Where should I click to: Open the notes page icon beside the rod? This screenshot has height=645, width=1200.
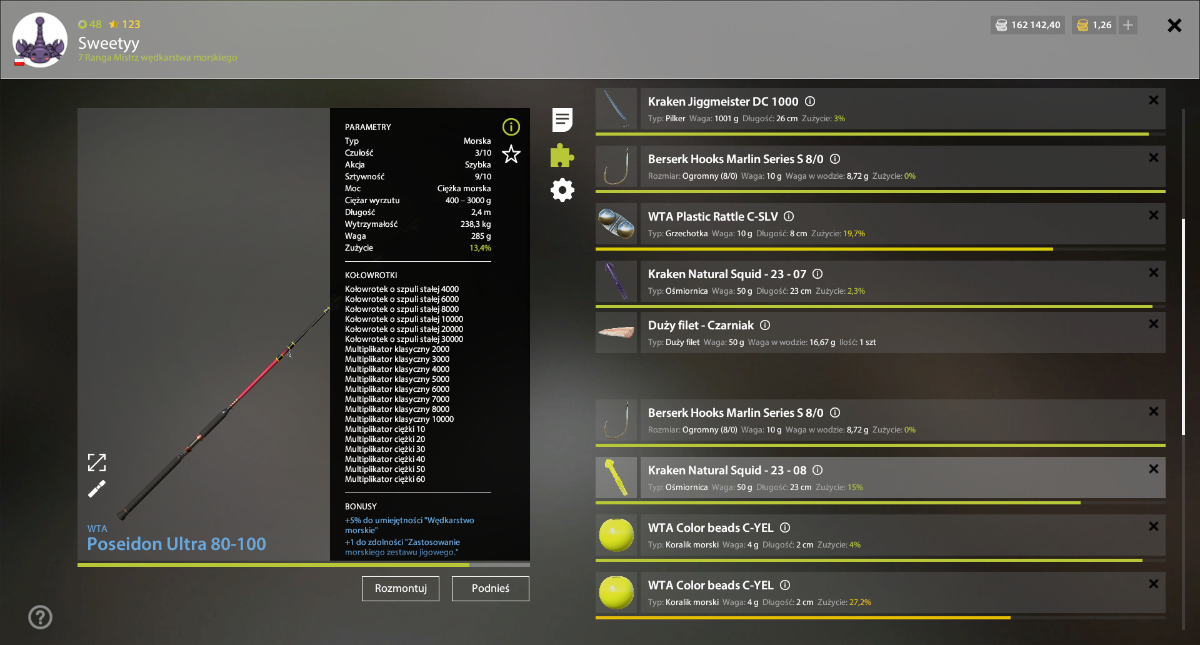(563, 120)
